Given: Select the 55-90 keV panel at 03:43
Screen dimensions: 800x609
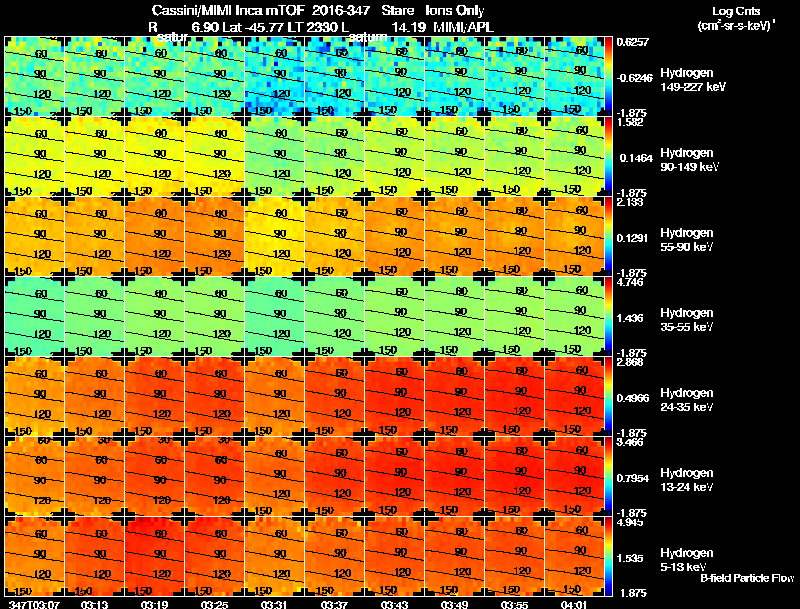Looking at the screenshot, I should click(395, 237).
